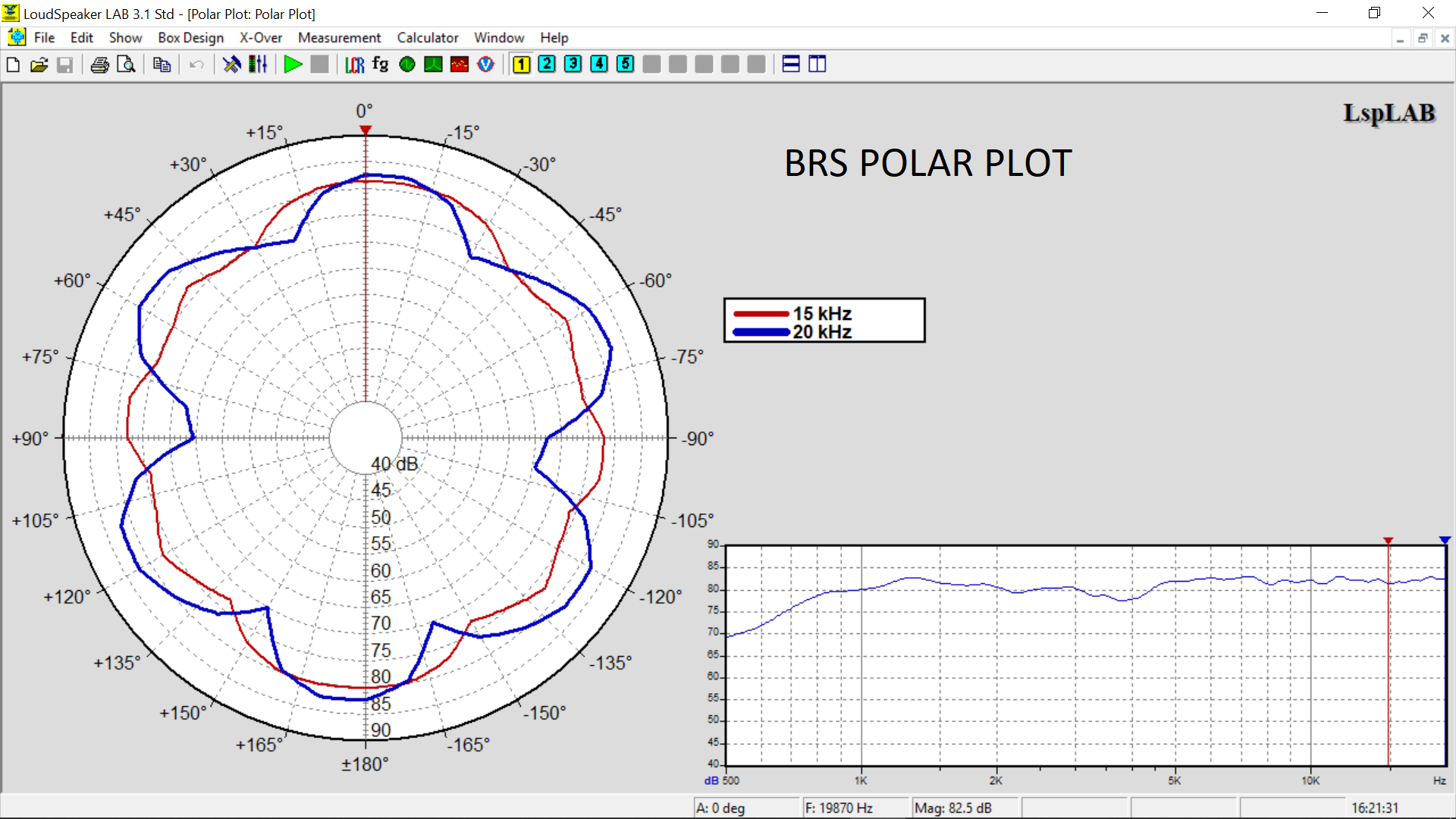Open the Box Design menu

[x=190, y=37]
